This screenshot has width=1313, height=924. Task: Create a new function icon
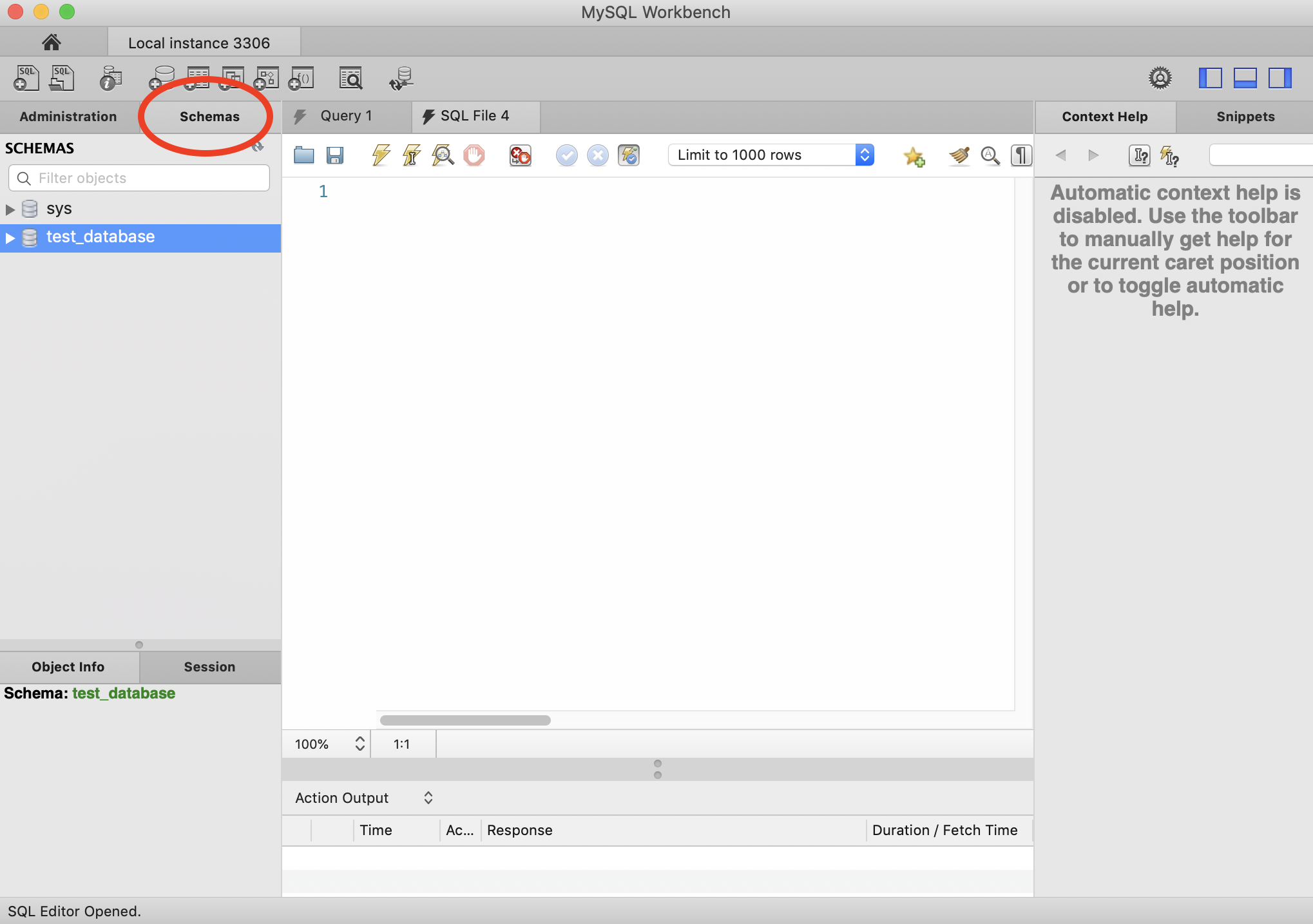pyautogui.click(x=301, y=79)
